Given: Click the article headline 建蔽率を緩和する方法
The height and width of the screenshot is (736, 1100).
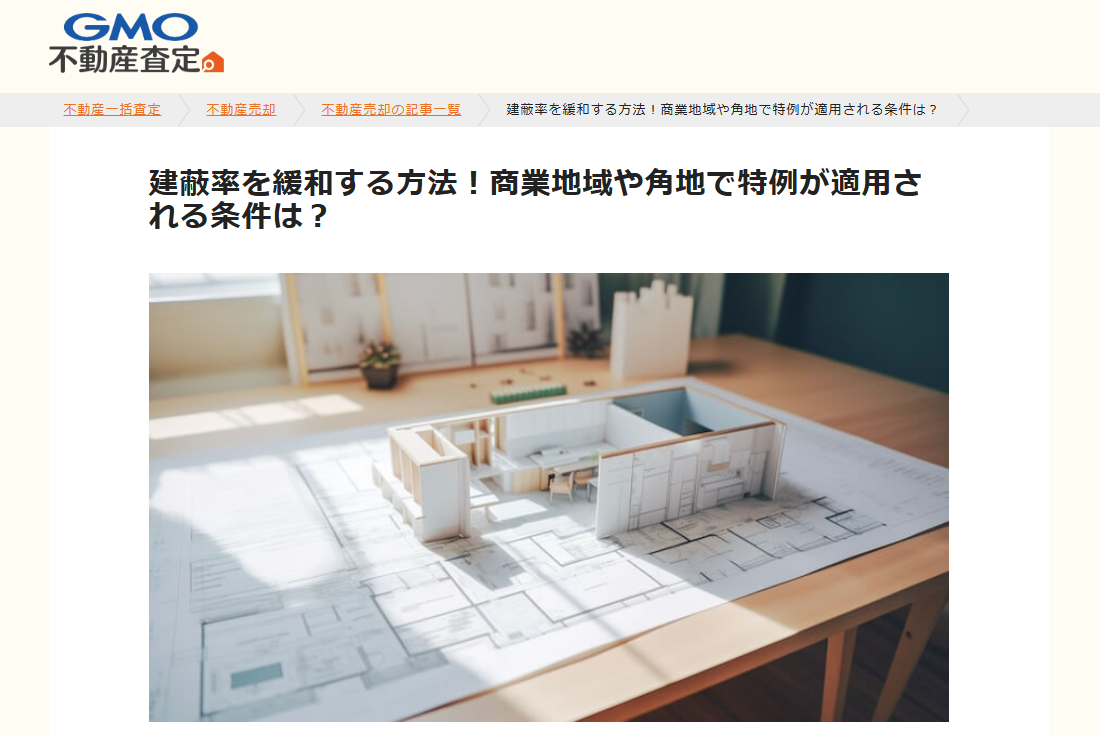Looking at the screenshot, I should point(535,199).
